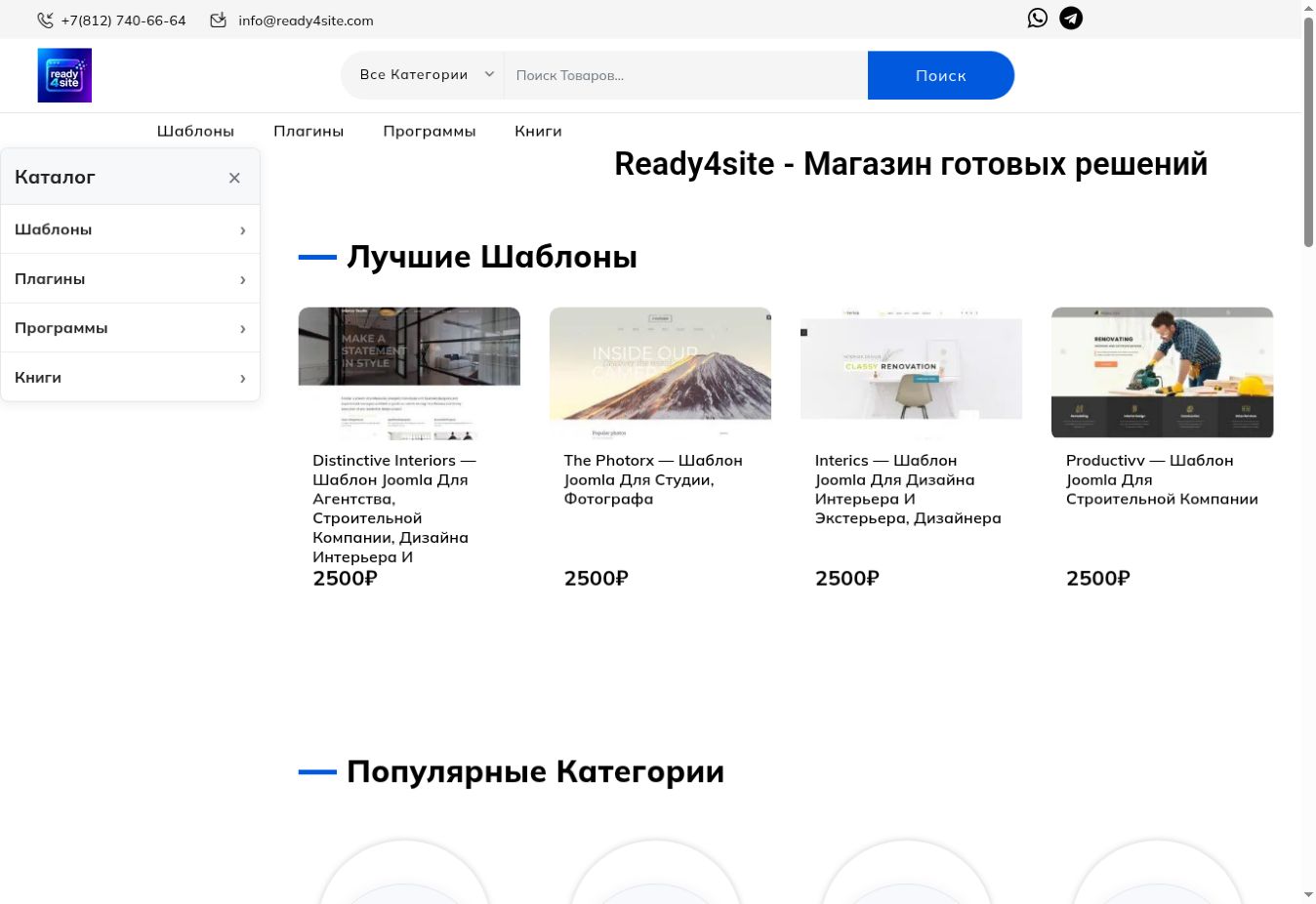Click the scrollbar up arrow
Screen dimensions: 1316x904
click(1309, 8)
